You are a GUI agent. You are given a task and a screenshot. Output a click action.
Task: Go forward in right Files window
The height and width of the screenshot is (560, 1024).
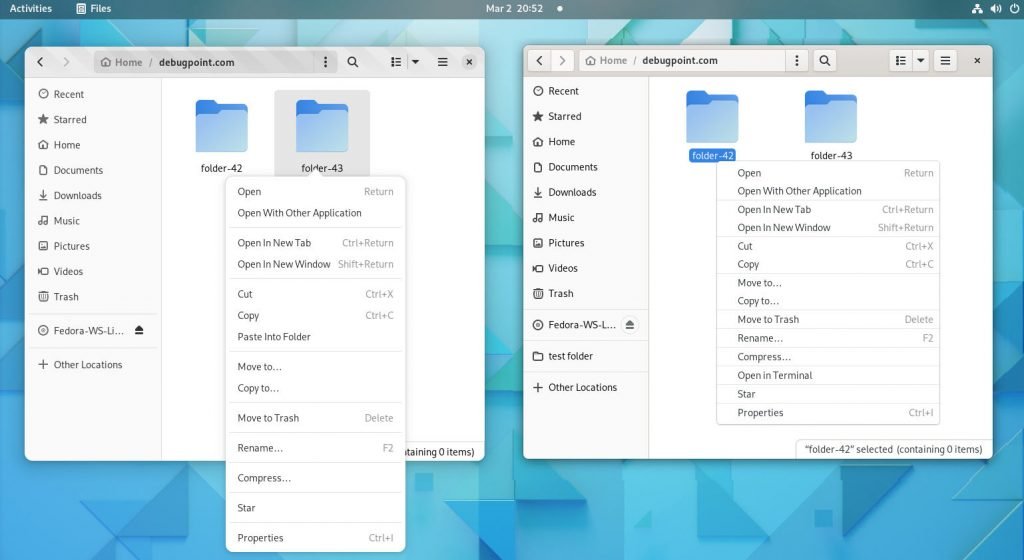(x=562, y=61)
